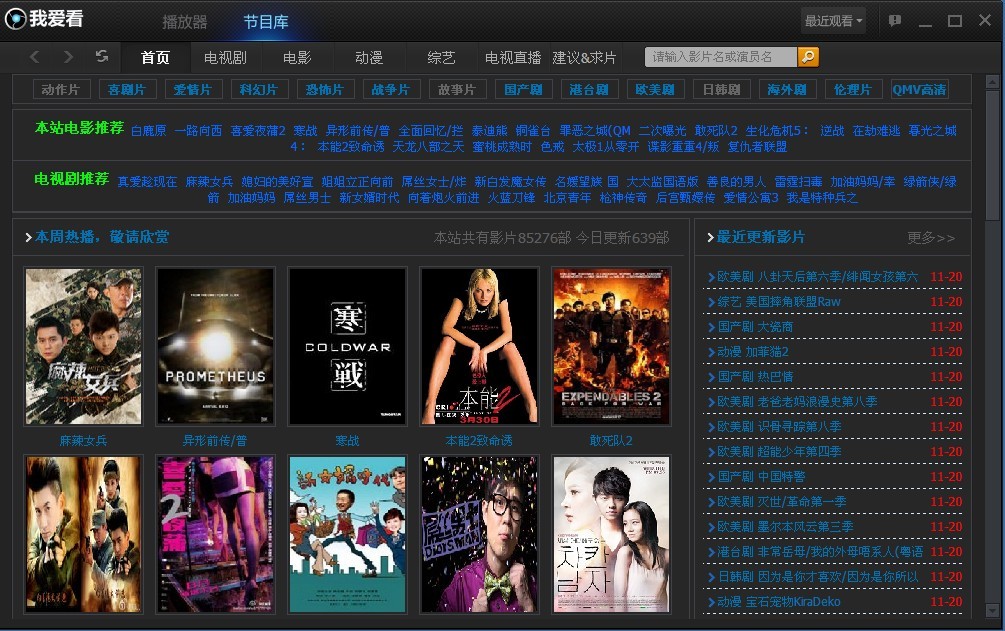Viewport: 1005px width, 631px height.
Task: Open the Expendables 2 poster thumbnail
Action: pos(611,346)
